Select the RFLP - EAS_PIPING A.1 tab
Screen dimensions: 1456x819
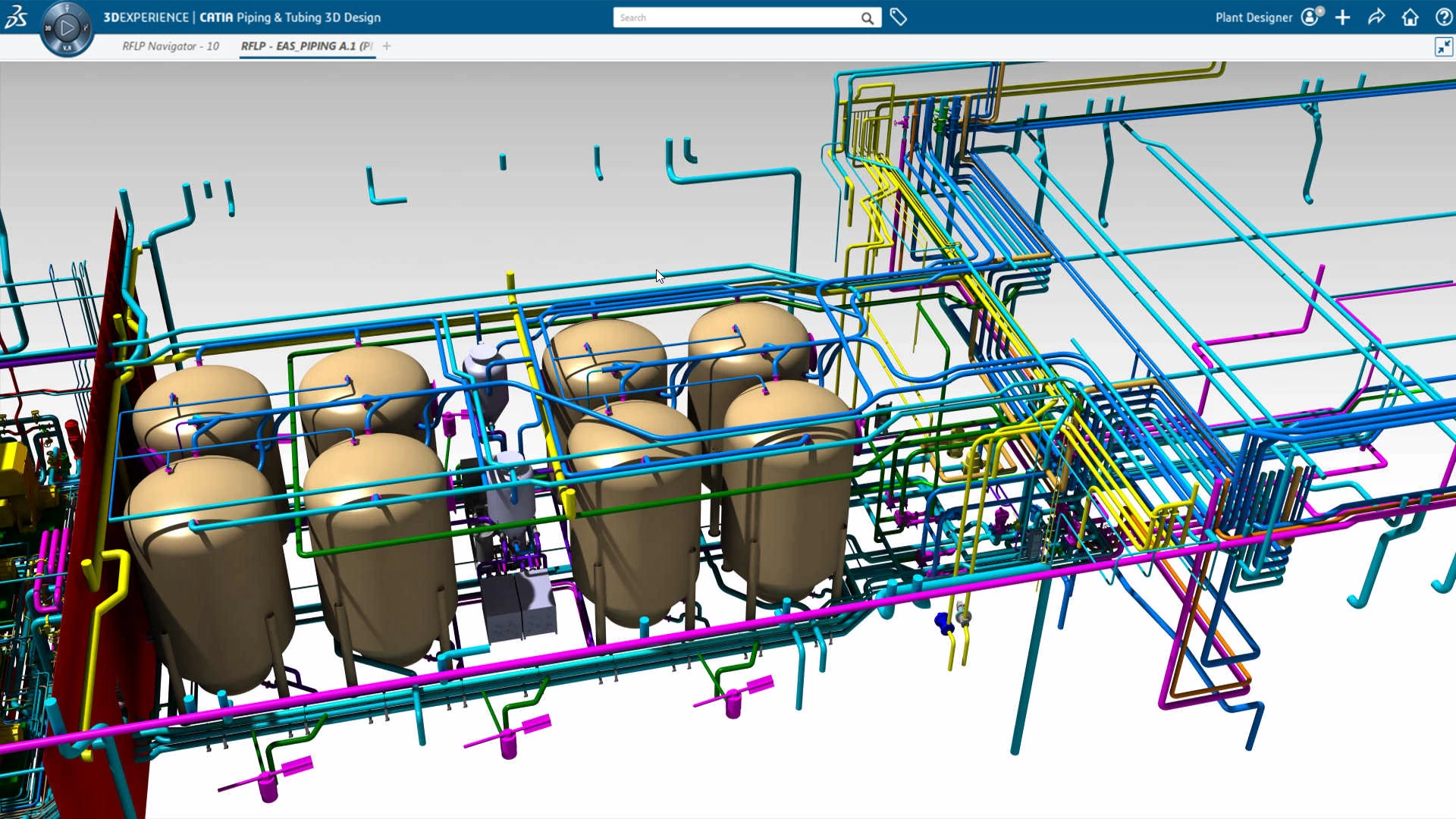pos(306,46)
